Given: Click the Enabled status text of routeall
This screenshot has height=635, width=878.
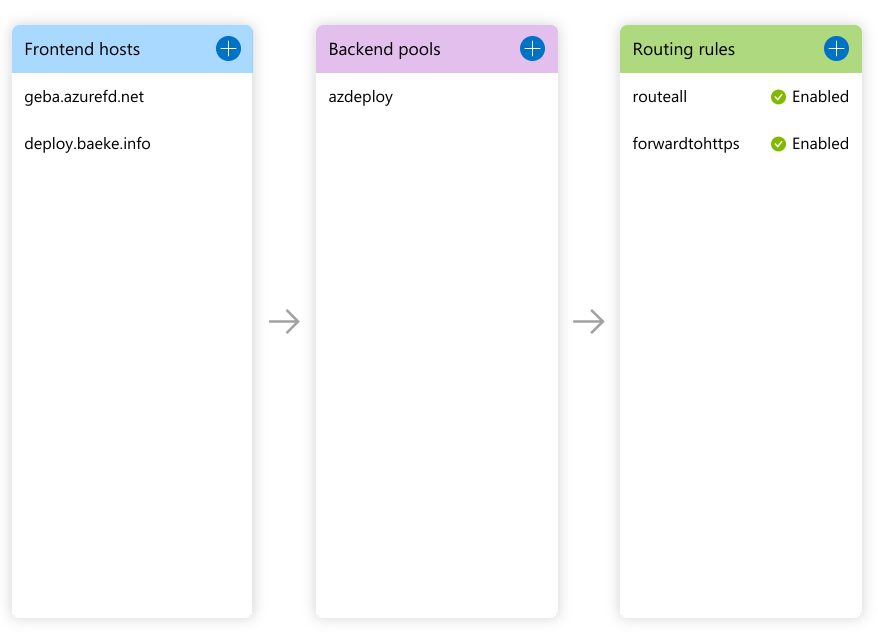Looking at the screenshot, I should 820,97.
